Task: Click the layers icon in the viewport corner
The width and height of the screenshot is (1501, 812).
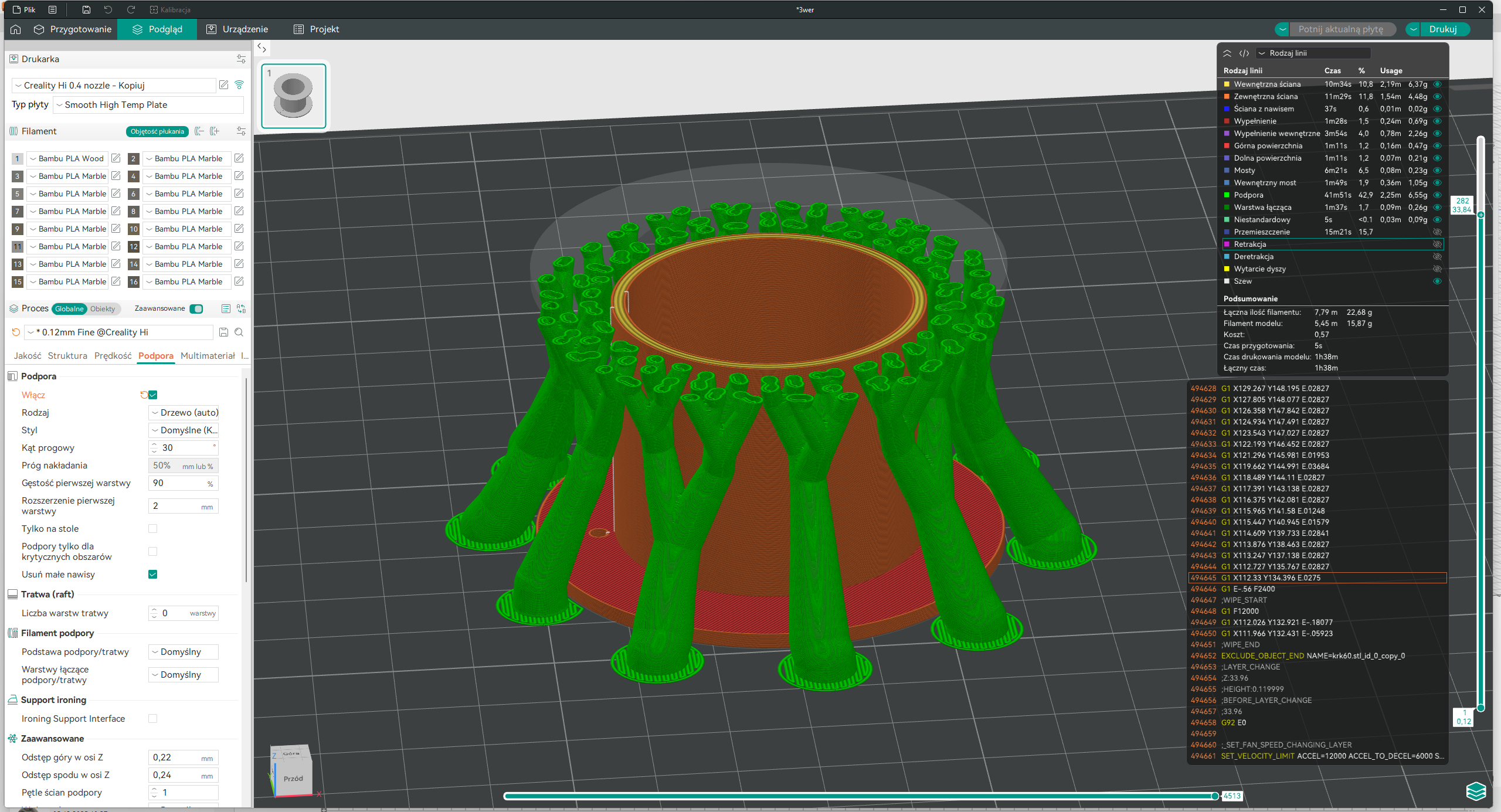Action: 1476,791
